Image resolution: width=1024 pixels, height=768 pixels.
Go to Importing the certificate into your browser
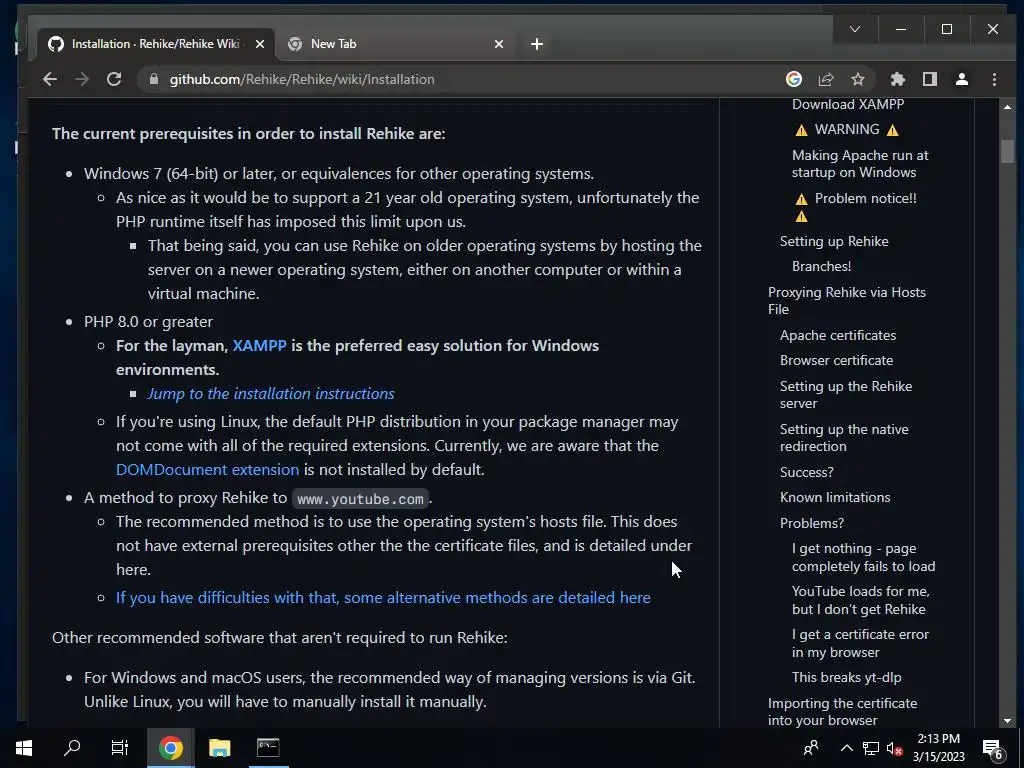pos(842,712)
